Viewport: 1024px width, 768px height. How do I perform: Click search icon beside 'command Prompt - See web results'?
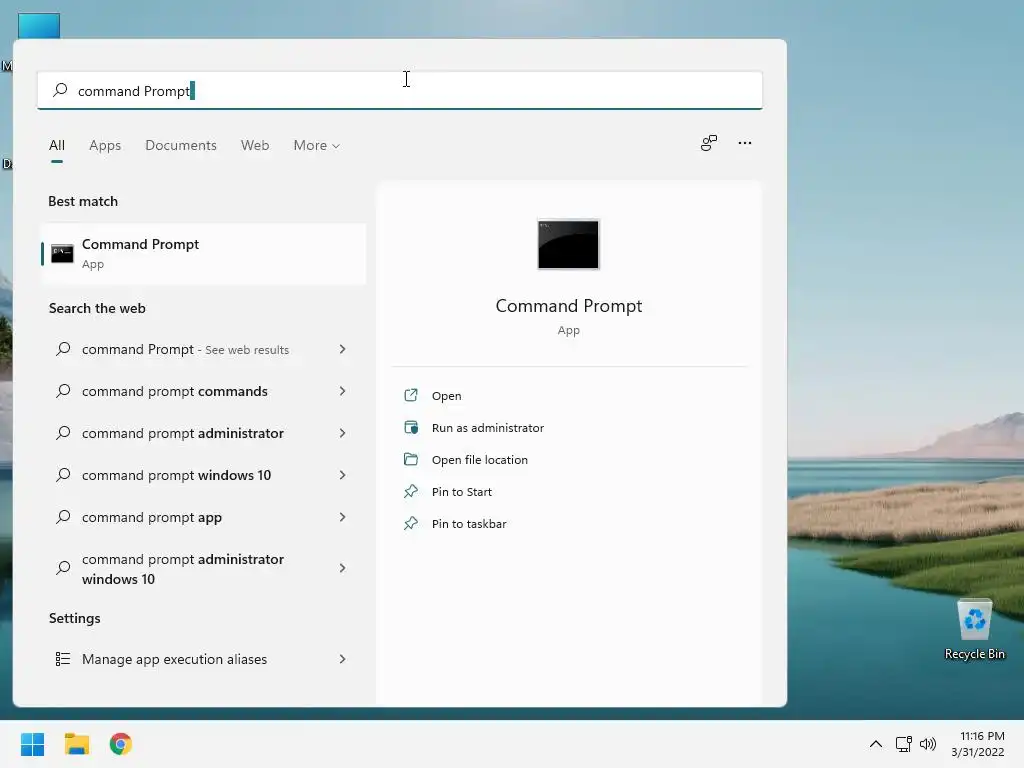[x=63, y=349]
